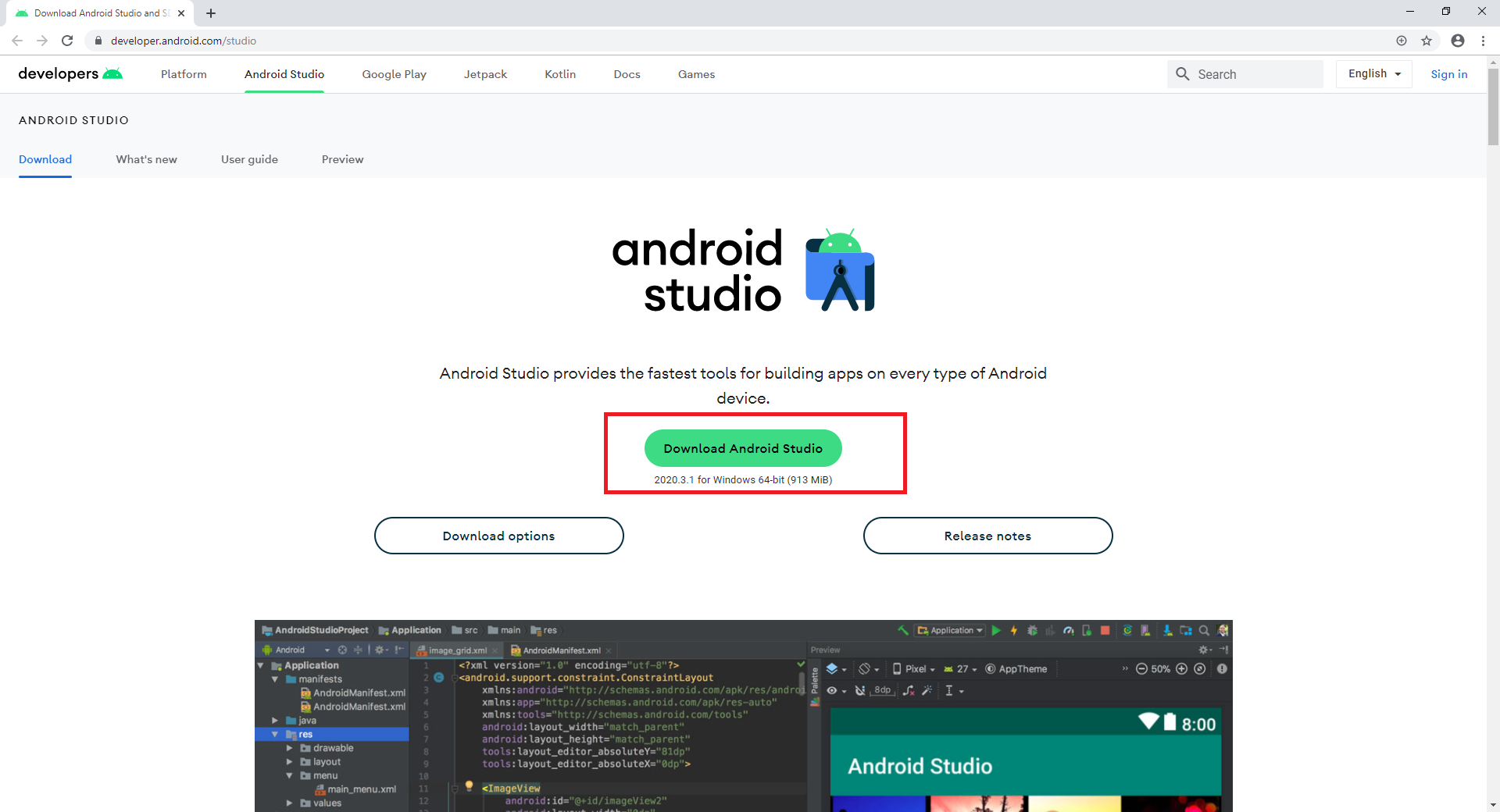Click the browser forward arrow
The height and width of the screenshot is (812, 1500).
(x=42, y=41)
